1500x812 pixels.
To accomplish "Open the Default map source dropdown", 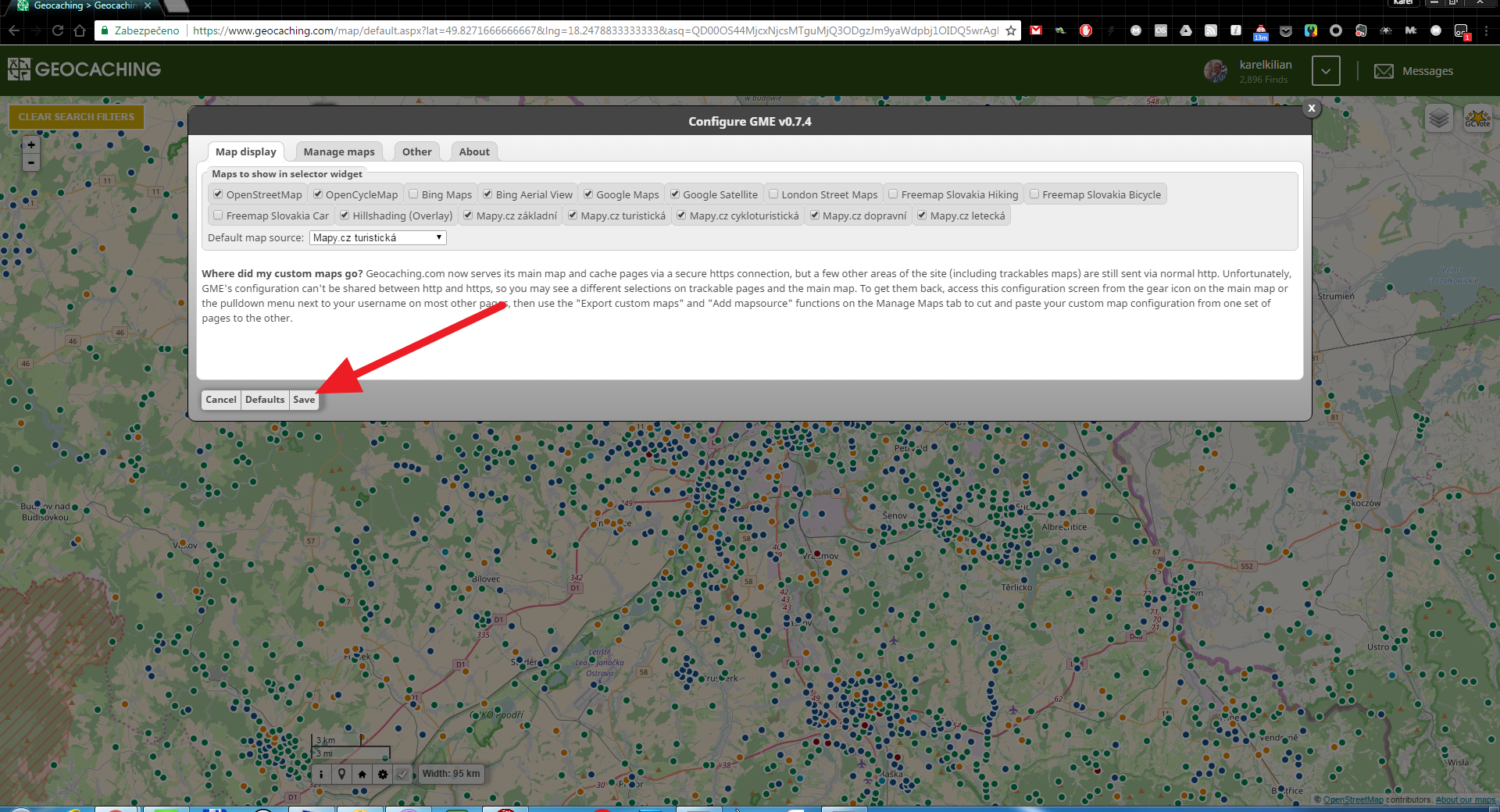I will [x=378, y=237].
